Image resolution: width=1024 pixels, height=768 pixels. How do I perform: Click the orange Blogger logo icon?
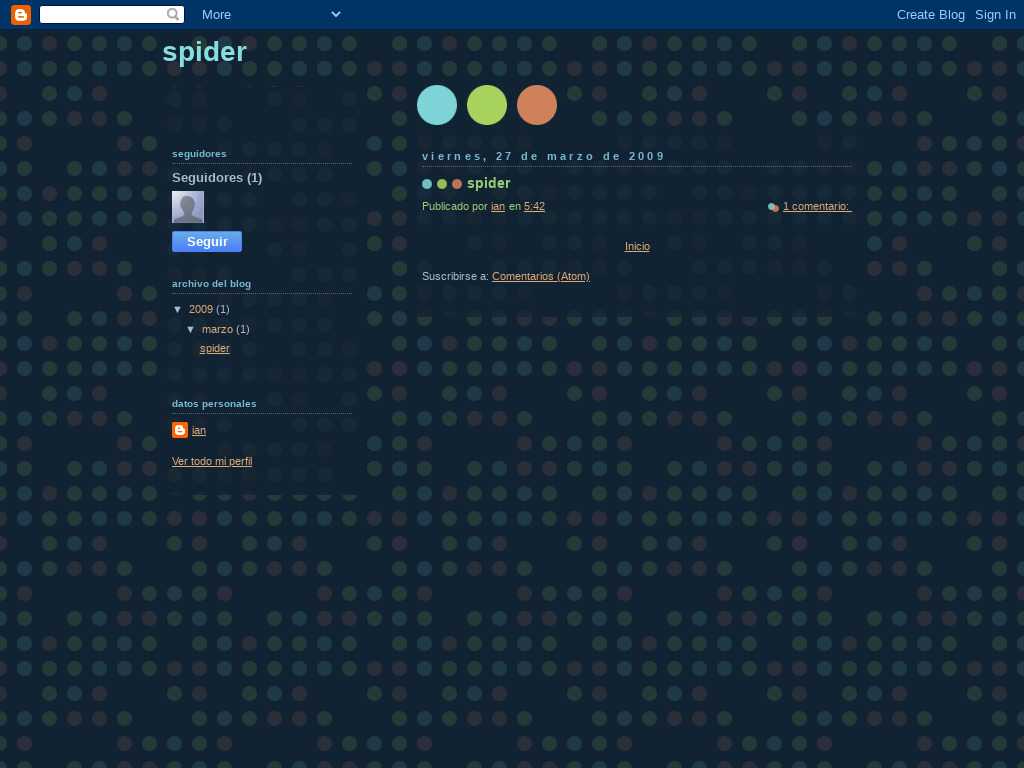(x=21, y=14)
